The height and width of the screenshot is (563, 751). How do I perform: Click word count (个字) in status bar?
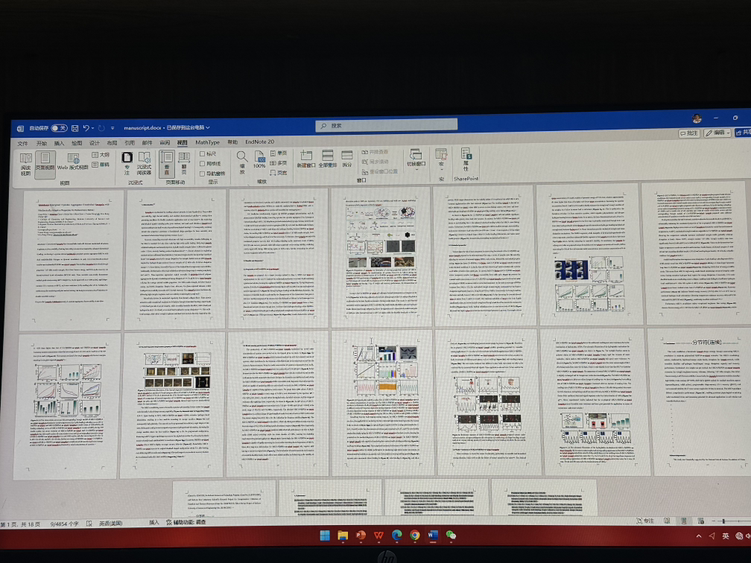point(64,523)
